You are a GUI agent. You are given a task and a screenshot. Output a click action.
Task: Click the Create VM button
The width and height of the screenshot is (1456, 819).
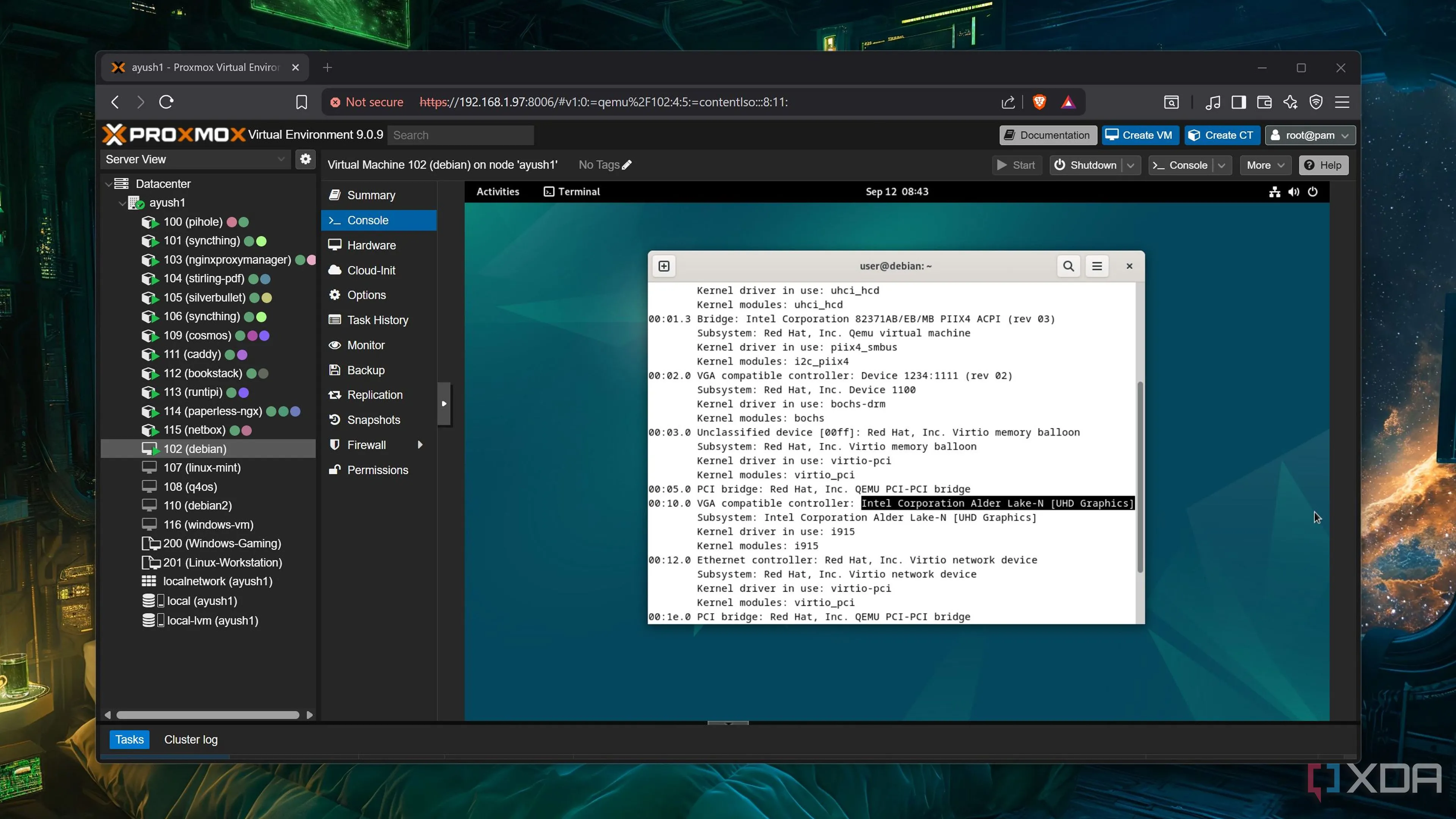1139,135
